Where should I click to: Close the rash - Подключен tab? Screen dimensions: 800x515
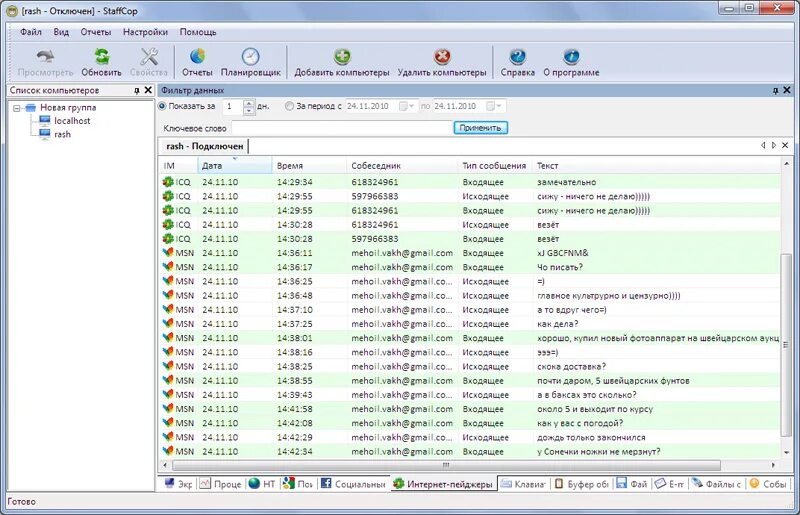tap(785, 145)
